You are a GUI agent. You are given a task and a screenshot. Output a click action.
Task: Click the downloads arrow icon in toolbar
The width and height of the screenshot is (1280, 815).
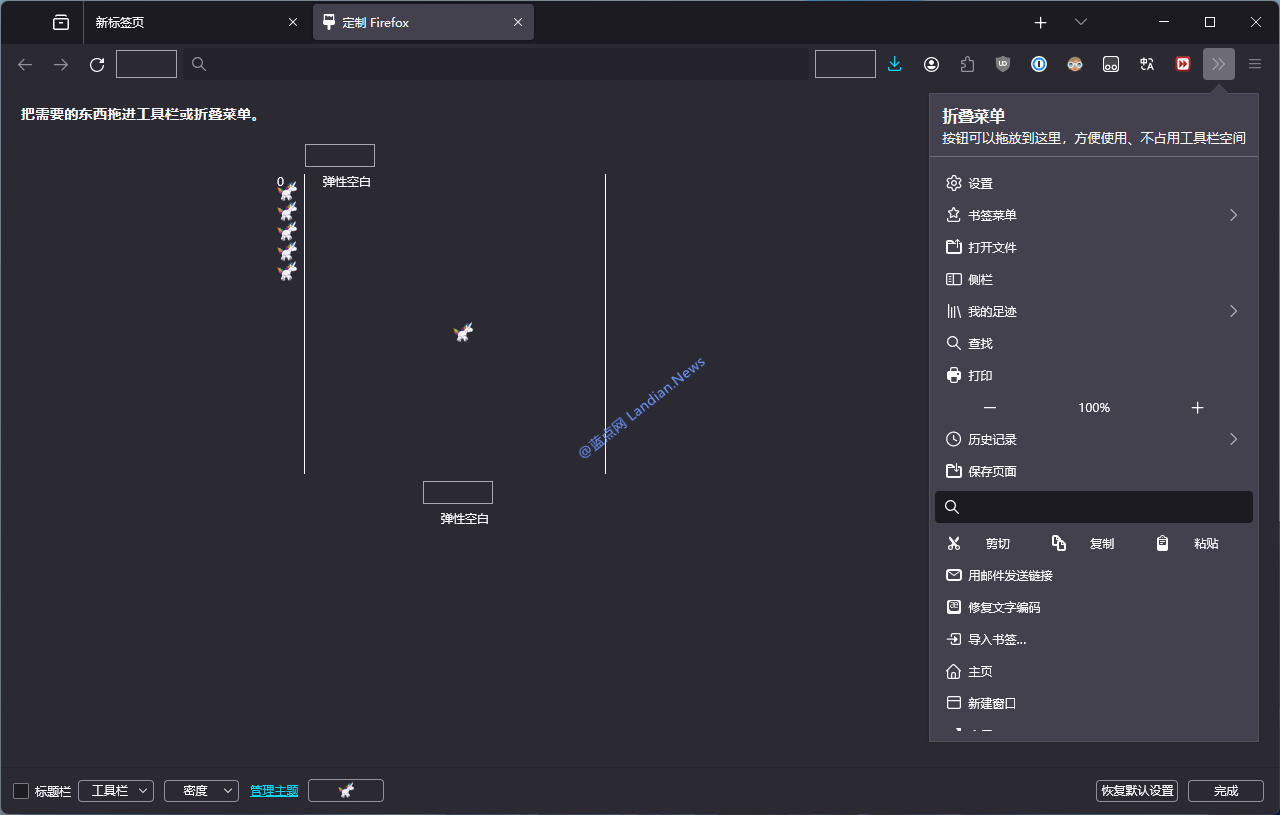tap(895, 65)
